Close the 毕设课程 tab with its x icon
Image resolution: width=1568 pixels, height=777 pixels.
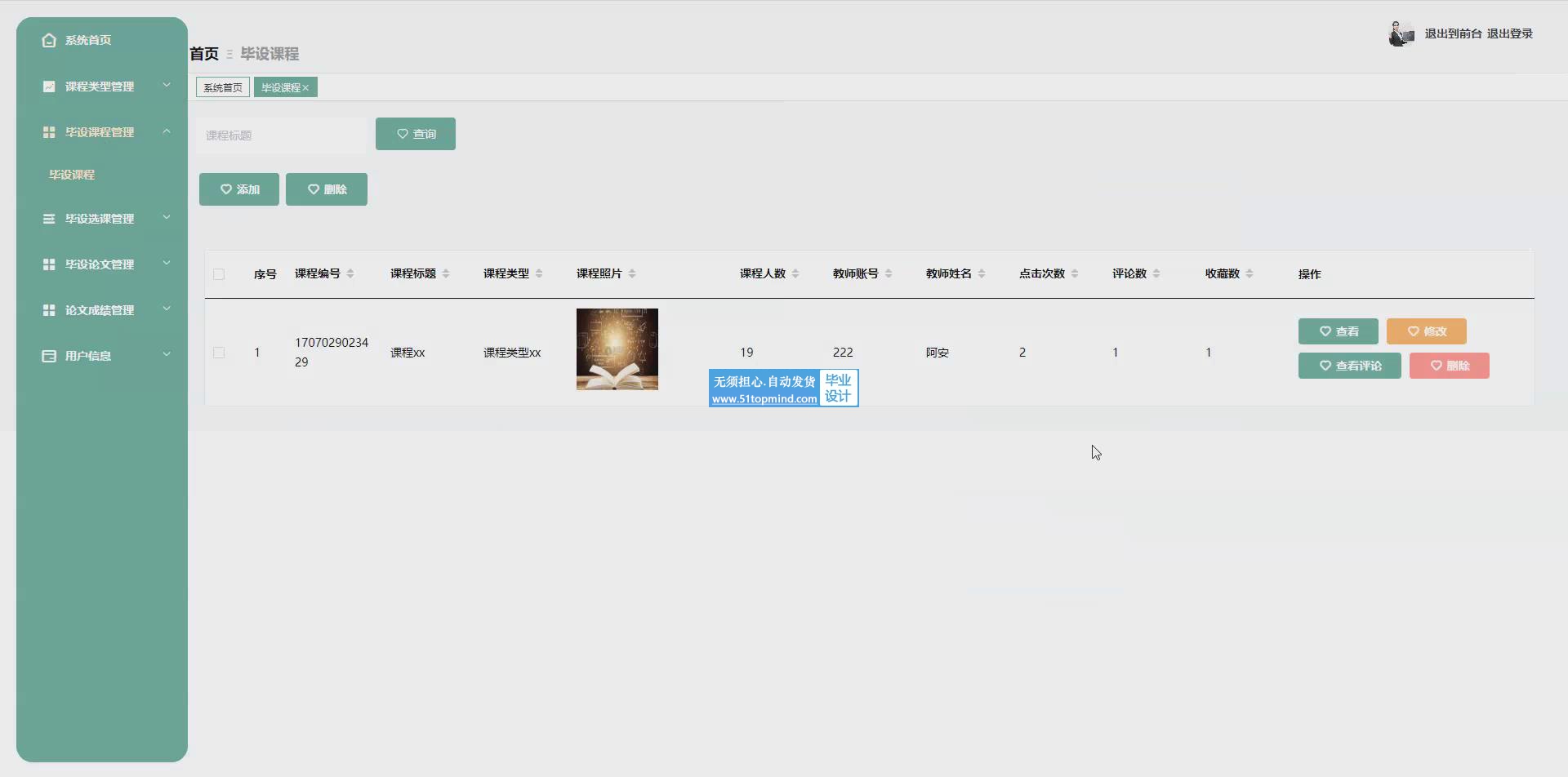[x=305, y=88]
